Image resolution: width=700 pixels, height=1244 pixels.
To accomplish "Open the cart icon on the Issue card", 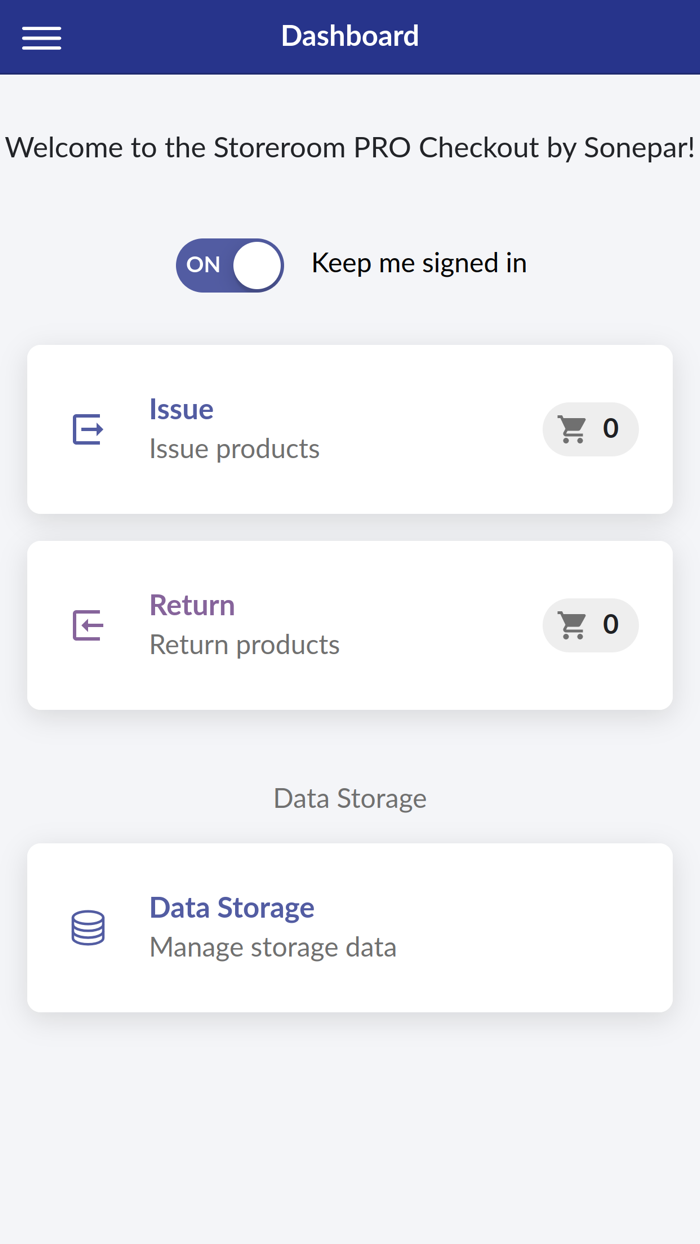I will [x=573, y=428].
